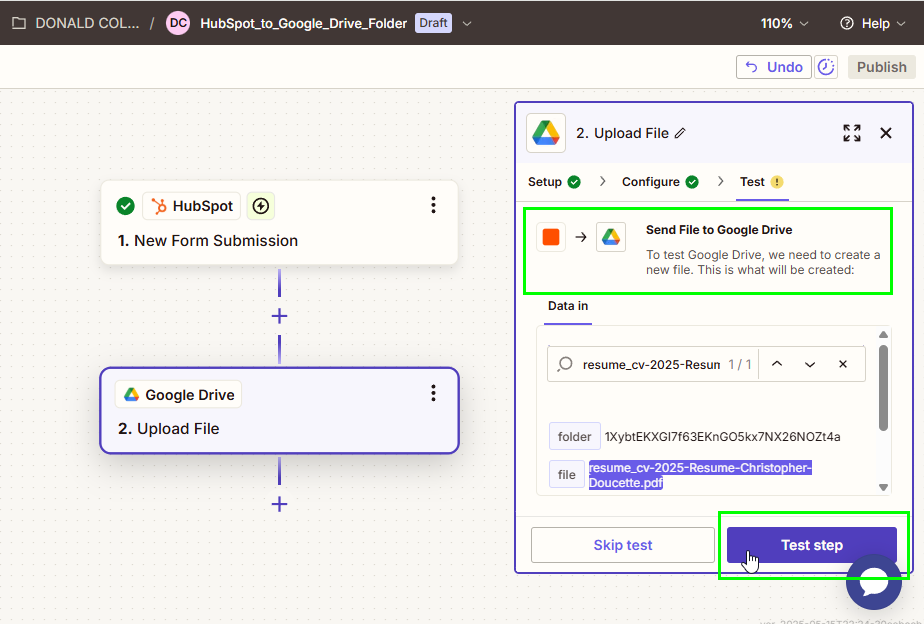Select the New Form Submission step
This screenshot has width=924, height=624.
(279, 223)
